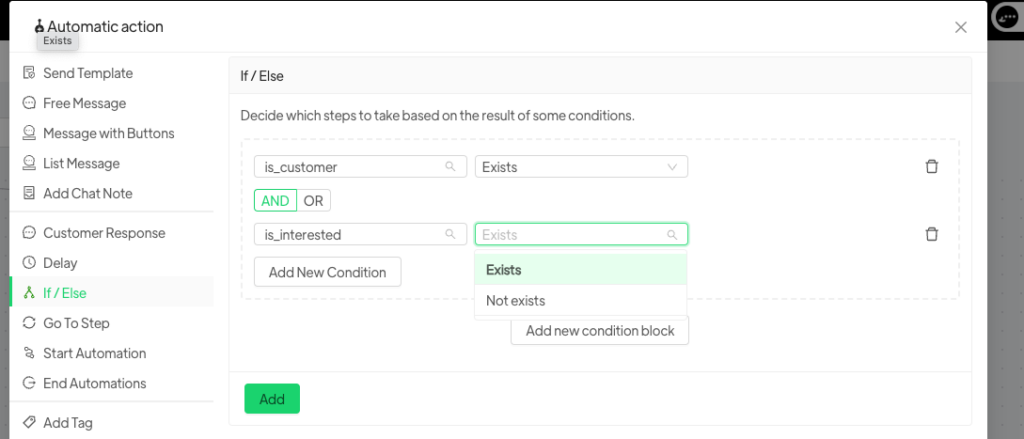Delete the is_customer condition with trash icon
This screenshot has height=439, width=1024.
tap(931, 167)
